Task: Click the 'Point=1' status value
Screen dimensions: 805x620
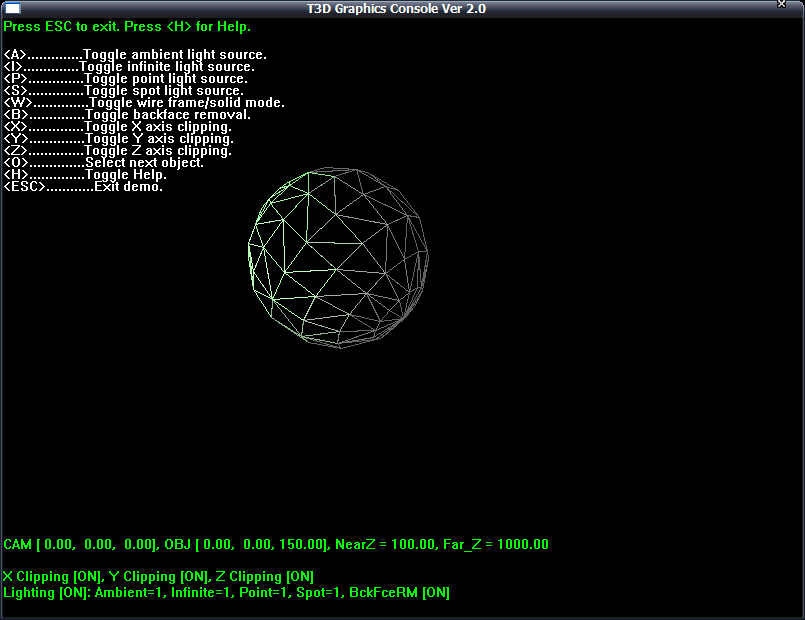Action: tap(265, 593)
